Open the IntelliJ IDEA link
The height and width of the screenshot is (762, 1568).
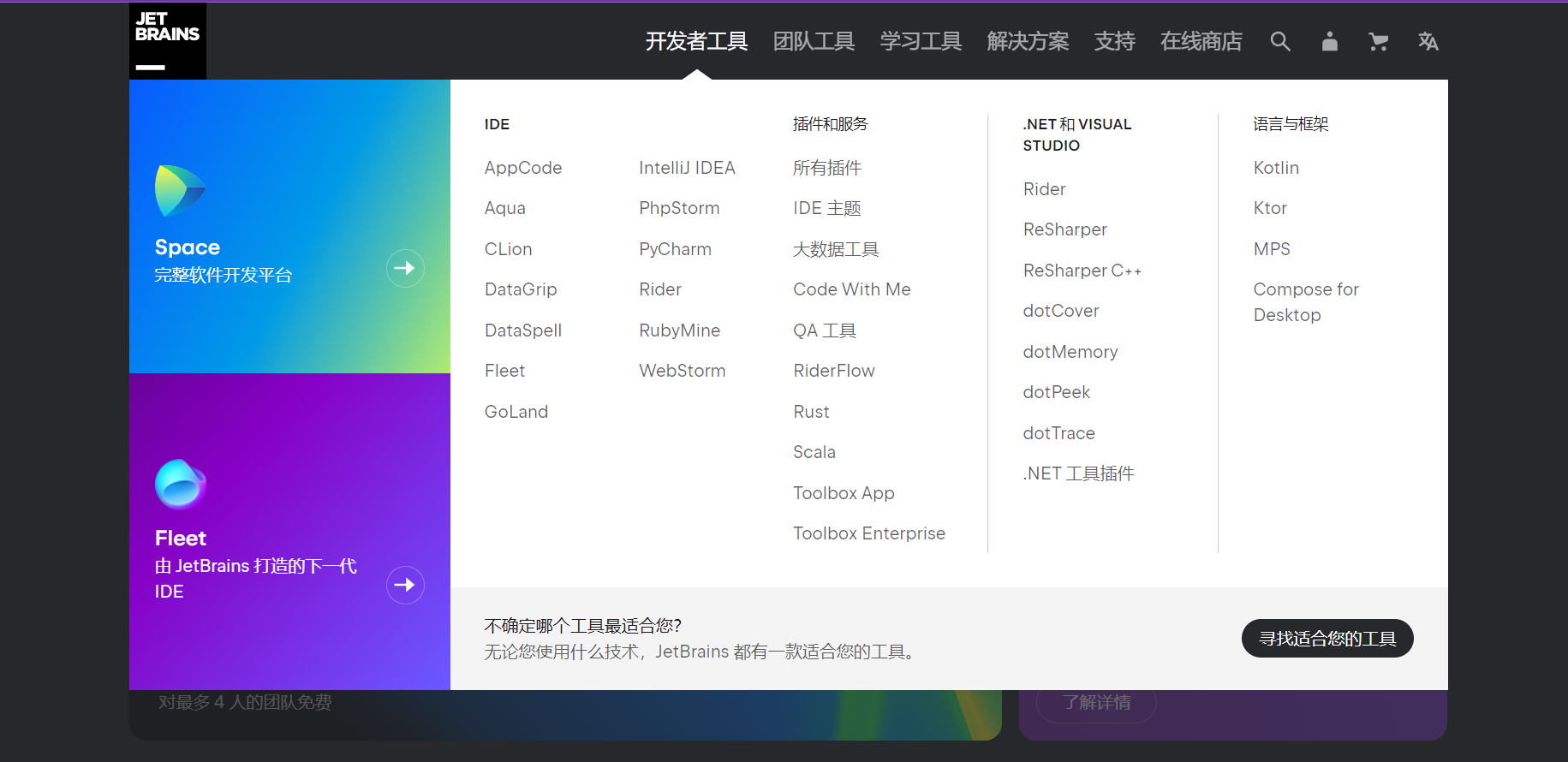point(687,168)
